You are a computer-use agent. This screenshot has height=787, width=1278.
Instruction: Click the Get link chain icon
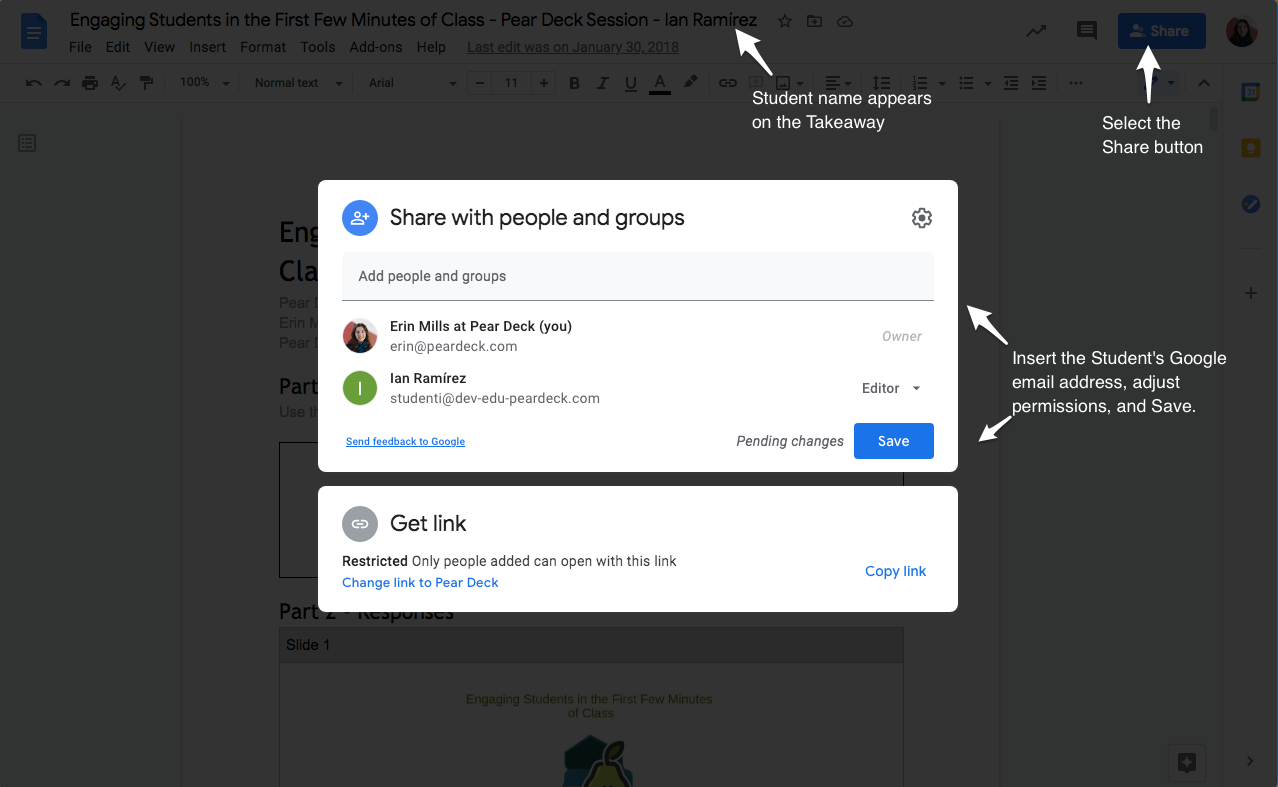tap(359, 524)
